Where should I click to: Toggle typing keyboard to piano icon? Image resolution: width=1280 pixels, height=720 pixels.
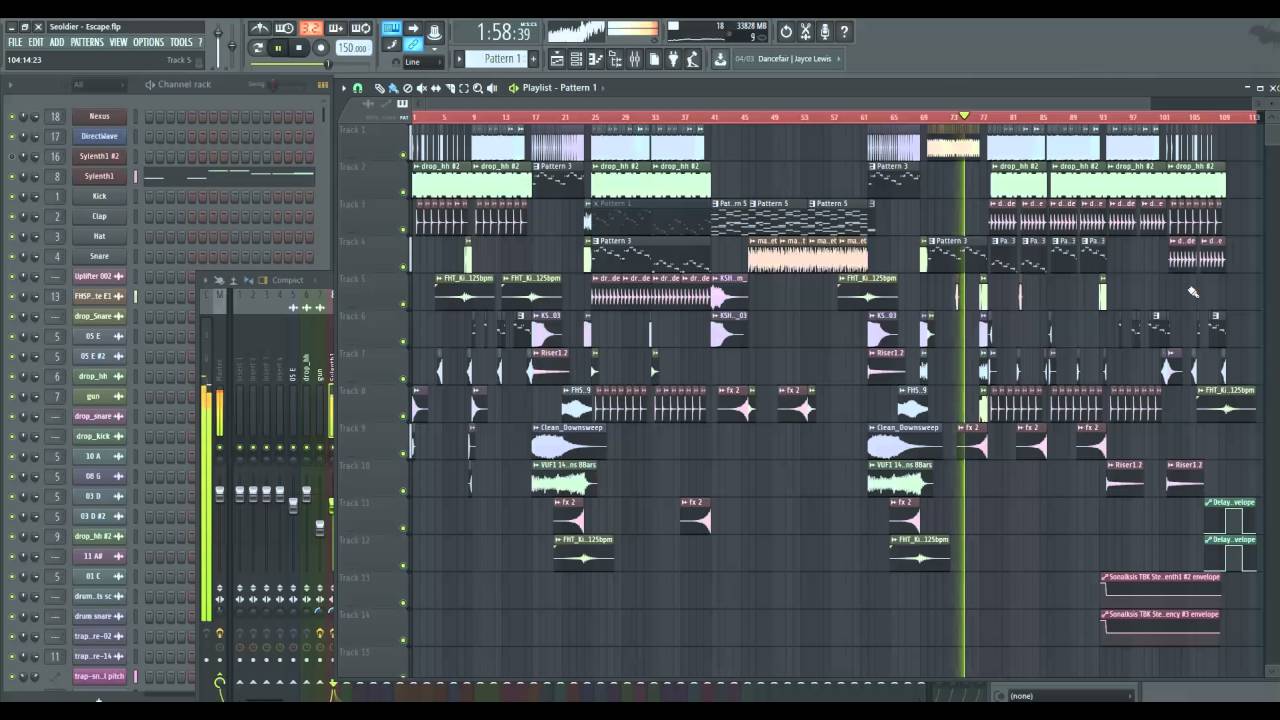(391, 29)
